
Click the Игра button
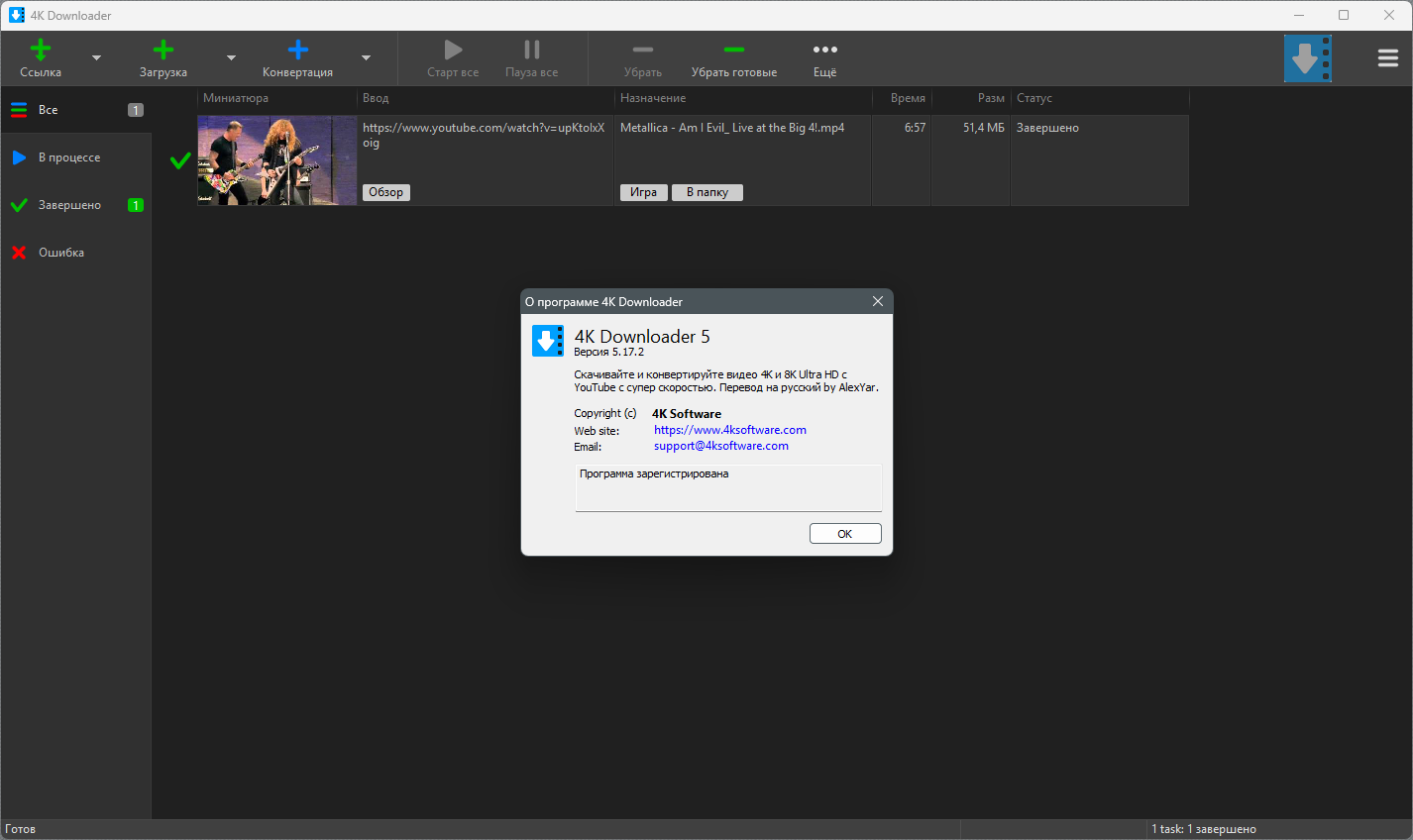(x=644, y=192)
